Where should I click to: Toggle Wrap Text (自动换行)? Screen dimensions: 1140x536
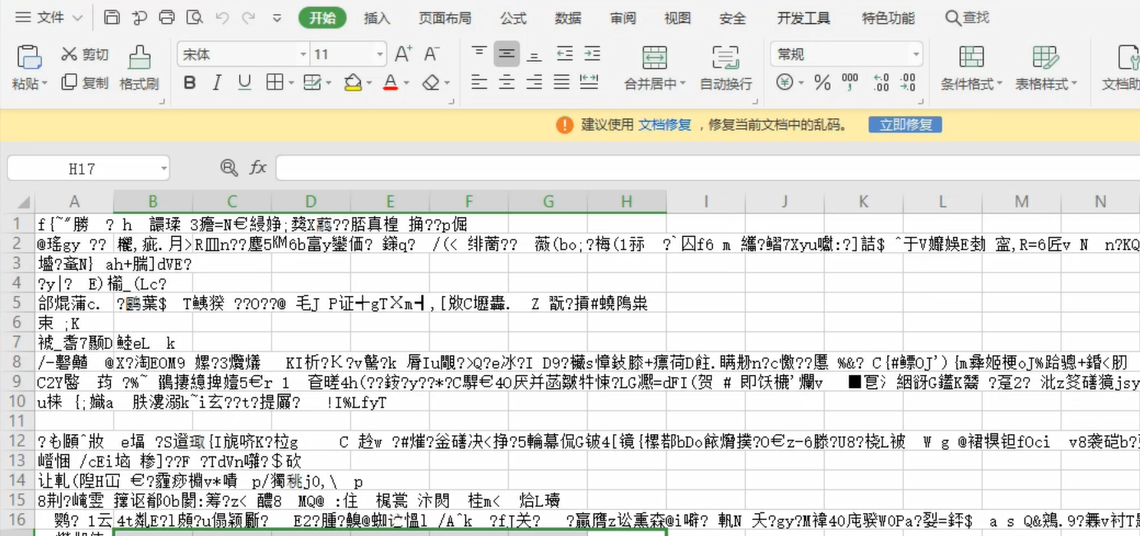(x=725, y=57)
